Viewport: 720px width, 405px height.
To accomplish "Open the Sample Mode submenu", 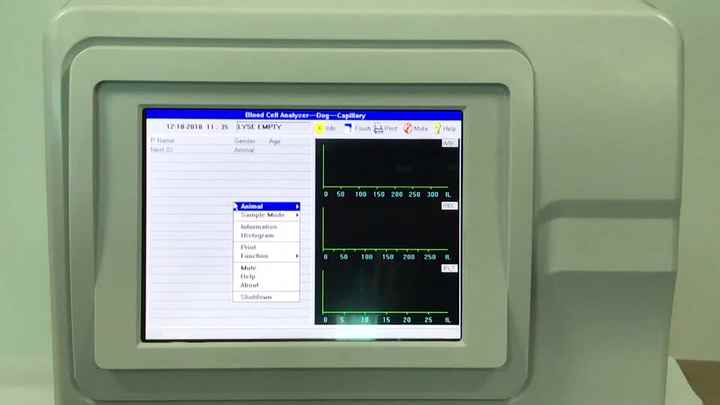I will [x=266, y=215].
